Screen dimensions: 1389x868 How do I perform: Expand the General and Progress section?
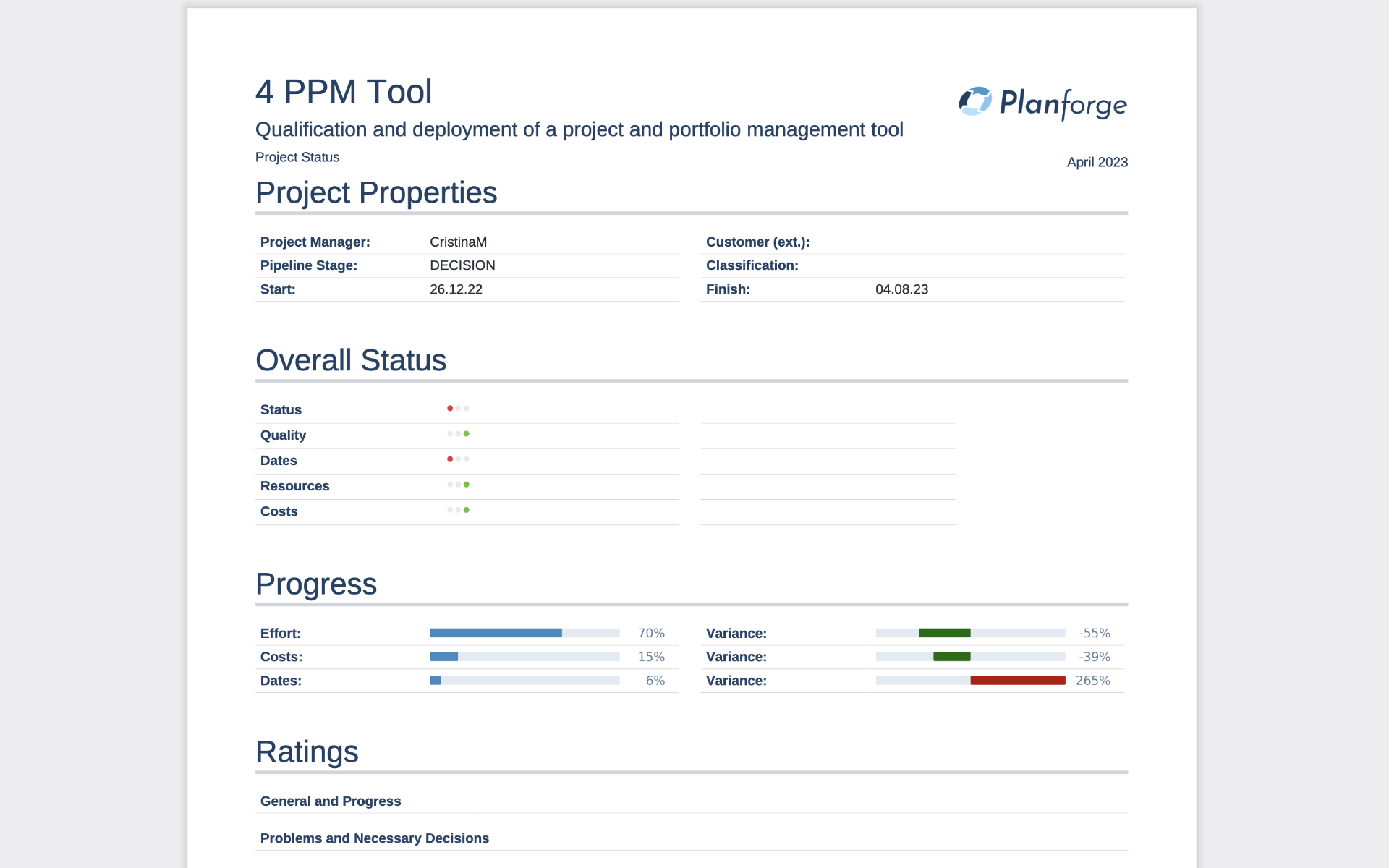(x=331, y=801)
